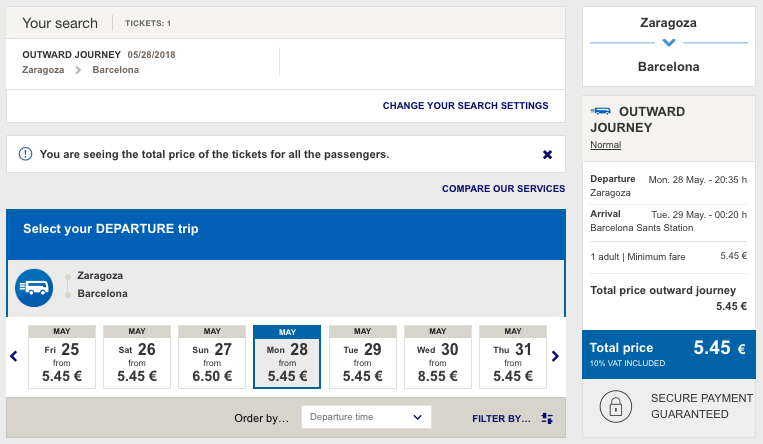Open the Departure time order dropdown

click(366, 417)
